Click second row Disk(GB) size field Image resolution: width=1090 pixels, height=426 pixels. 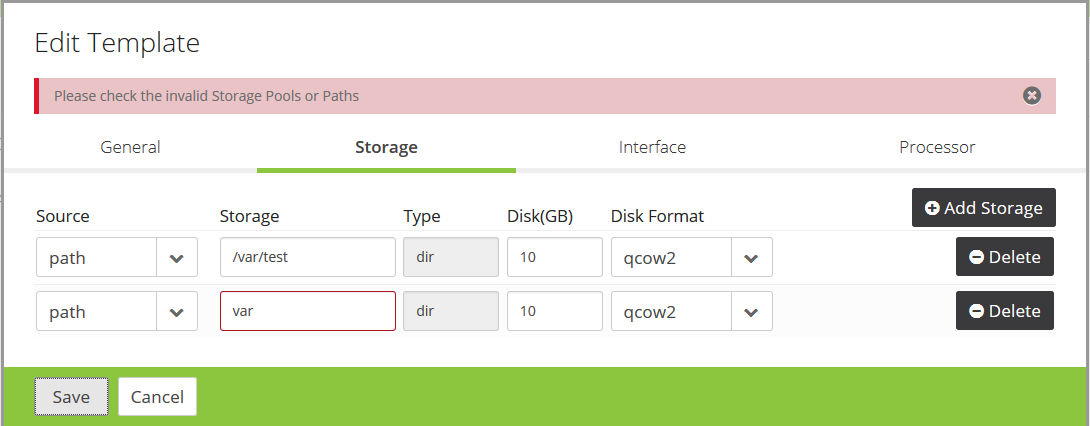click(554, 311)
